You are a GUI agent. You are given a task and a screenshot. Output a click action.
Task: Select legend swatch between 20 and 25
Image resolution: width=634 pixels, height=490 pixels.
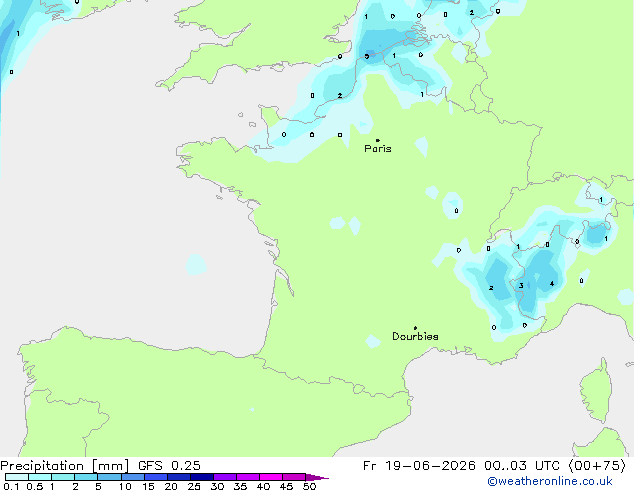click(179, 477)
